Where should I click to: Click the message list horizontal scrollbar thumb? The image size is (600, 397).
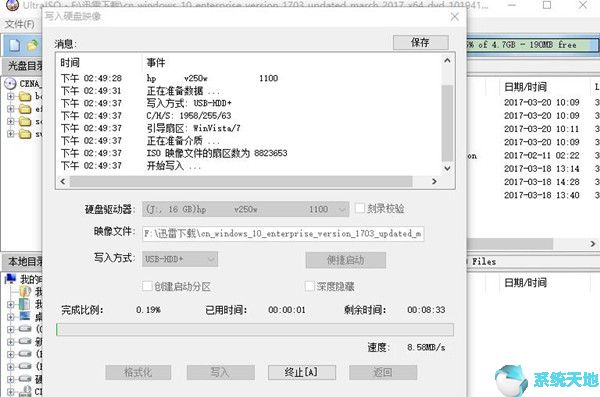point(241,181)
